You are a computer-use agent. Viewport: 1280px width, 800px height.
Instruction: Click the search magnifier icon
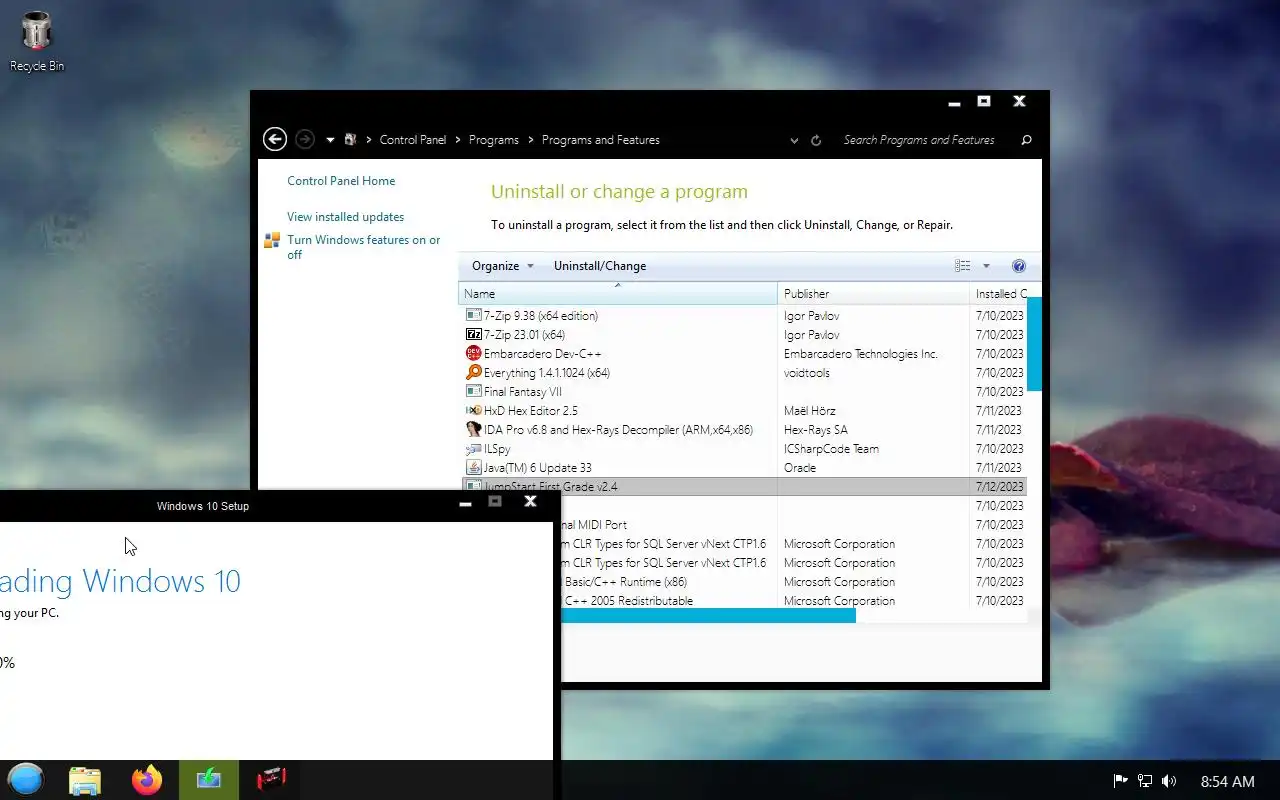(1026, 140)
